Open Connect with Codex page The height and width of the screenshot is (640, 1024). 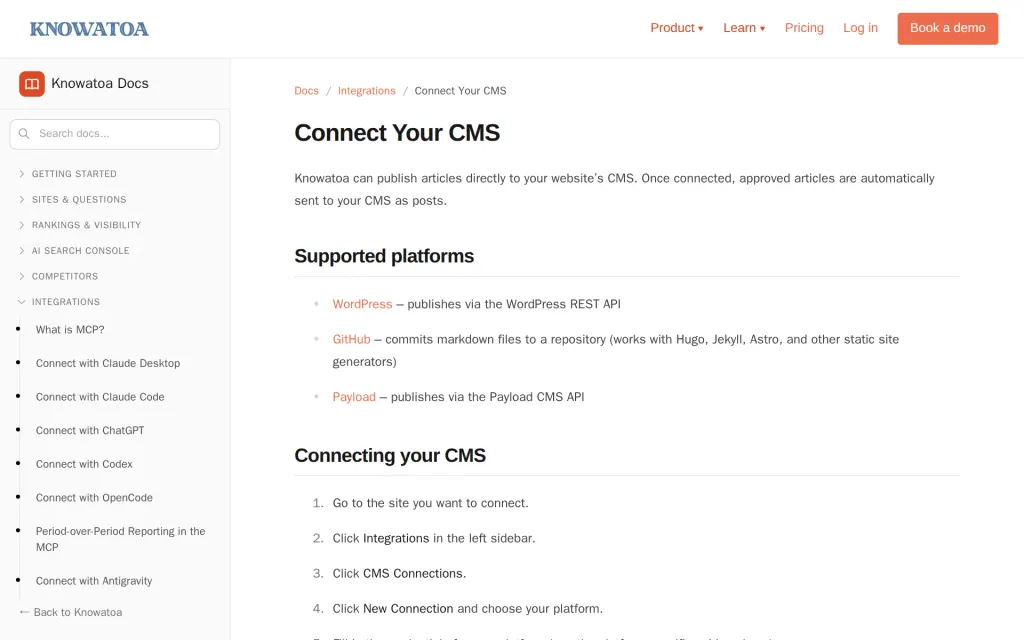[84, 464]
